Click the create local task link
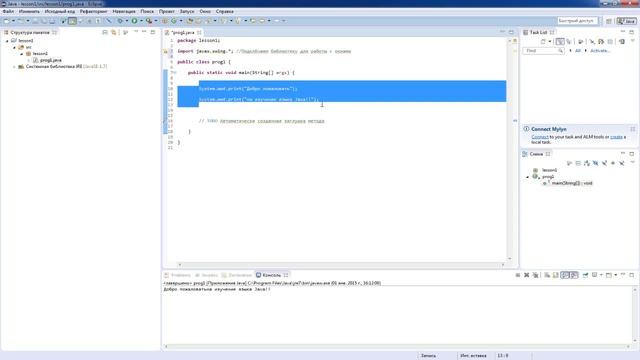 click(x=616, y=137)
